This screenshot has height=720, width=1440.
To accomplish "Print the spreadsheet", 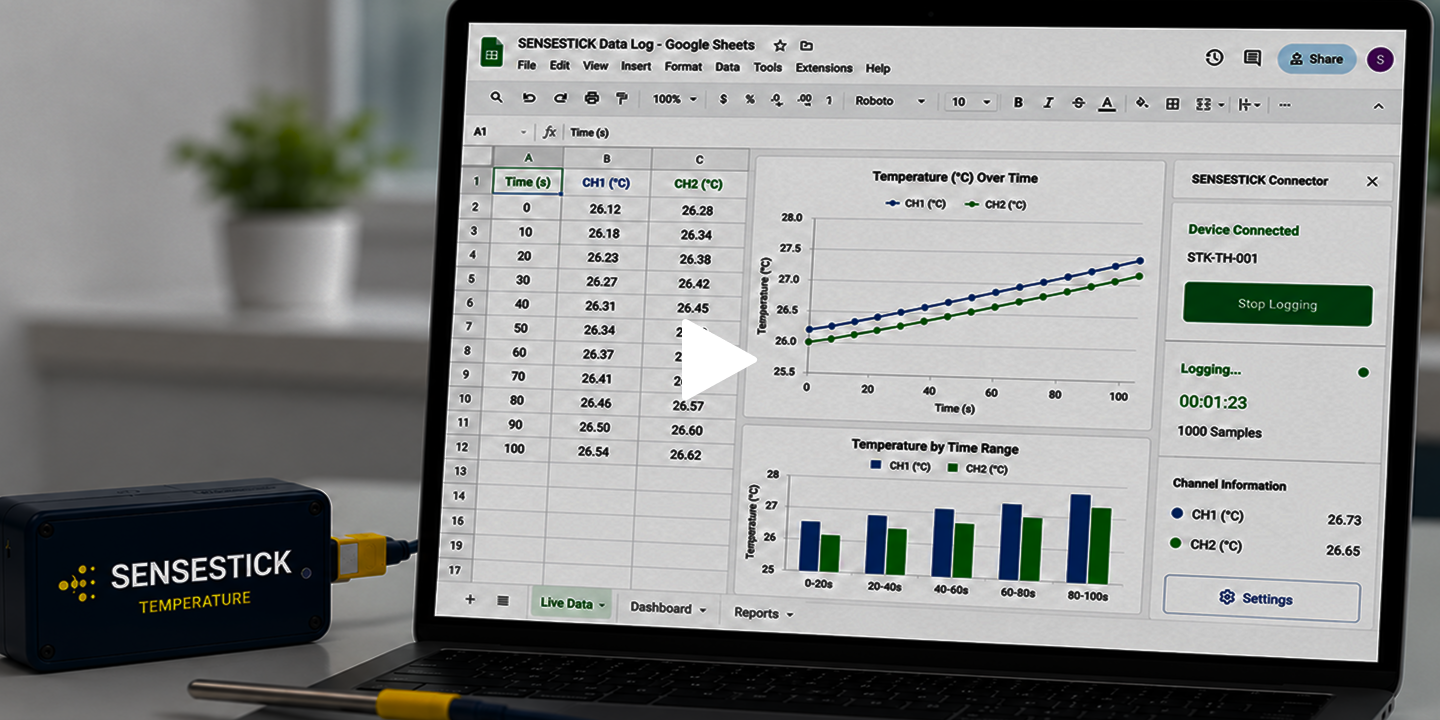I will (x=591, y=98).
